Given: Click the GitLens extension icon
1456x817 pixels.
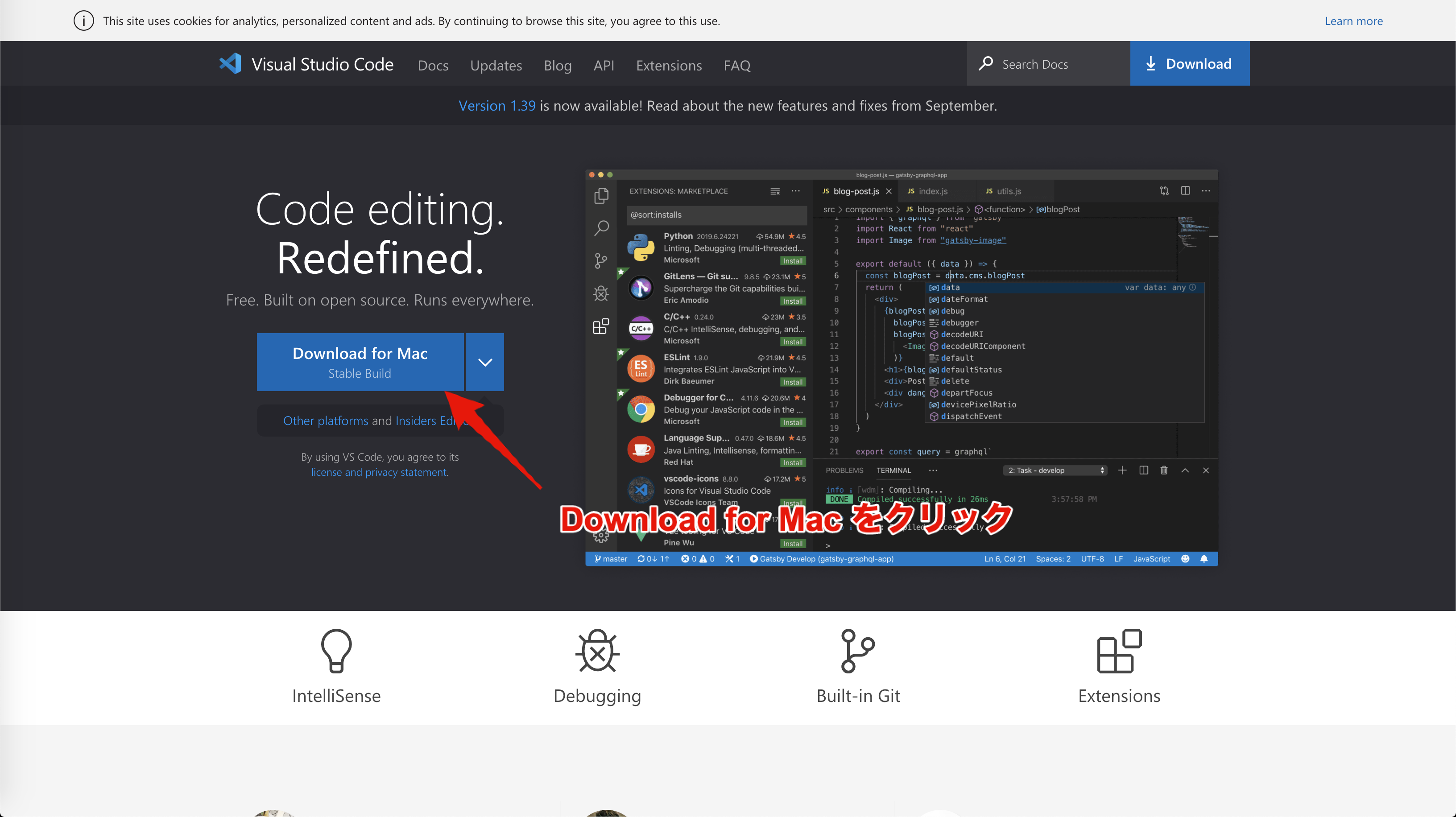Looking at the screenshot, I should pos(641,288).
